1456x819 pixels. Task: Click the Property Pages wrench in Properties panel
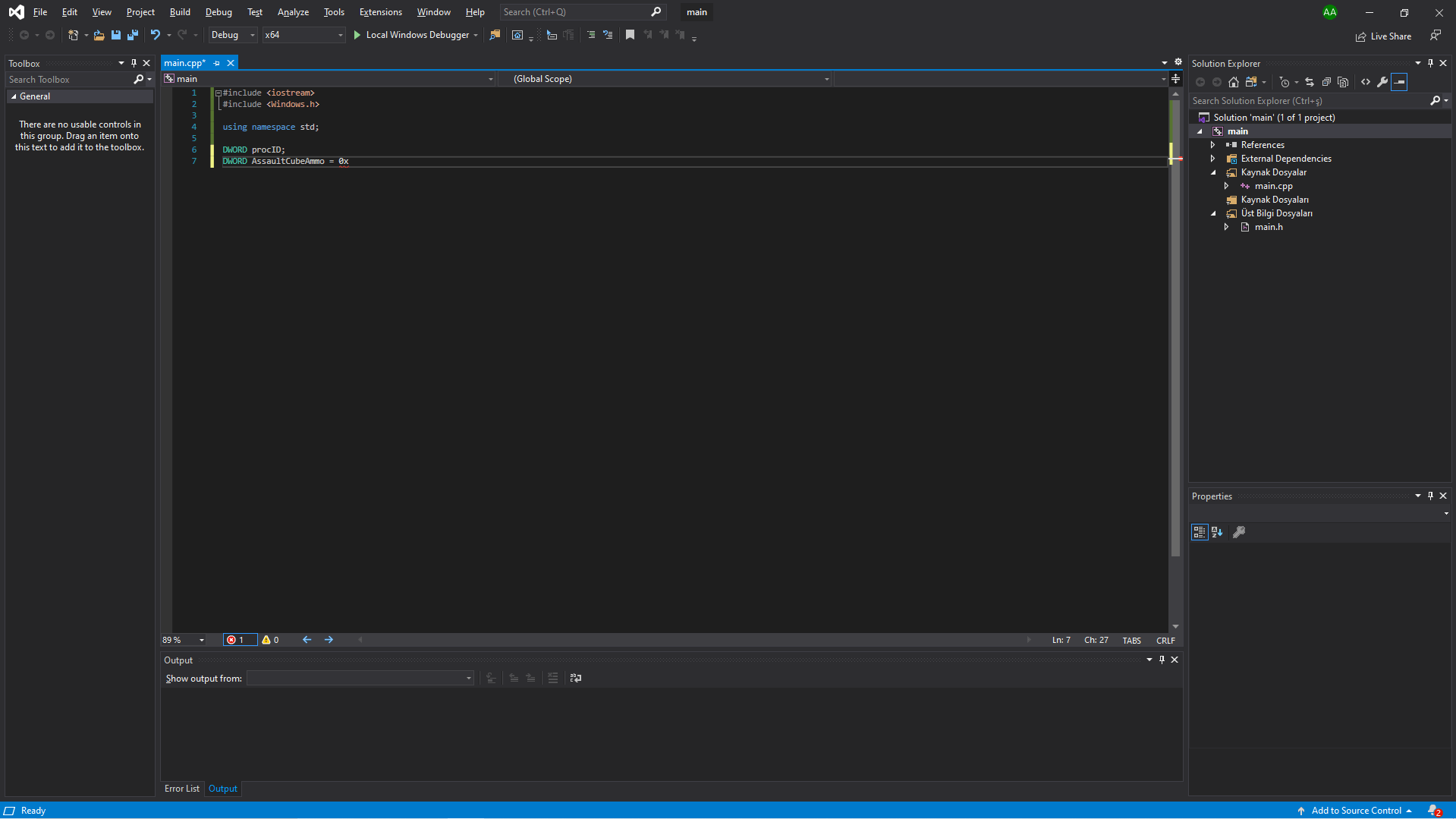click(1239, 532)
